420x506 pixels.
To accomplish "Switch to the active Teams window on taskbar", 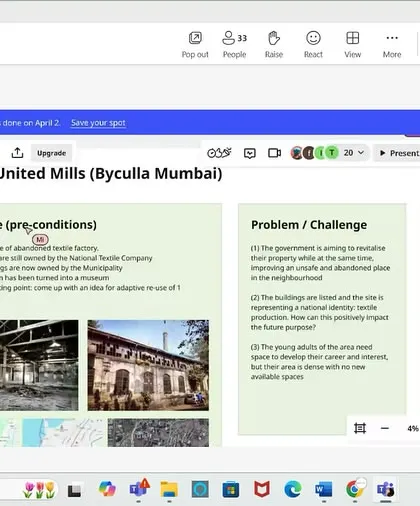I will point(386,489).
